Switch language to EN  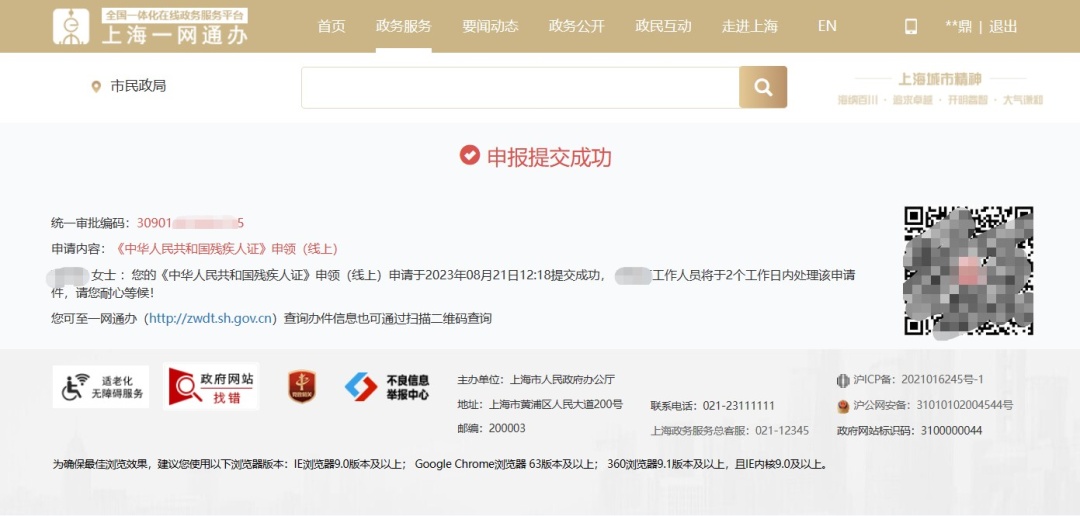(827, 26)
